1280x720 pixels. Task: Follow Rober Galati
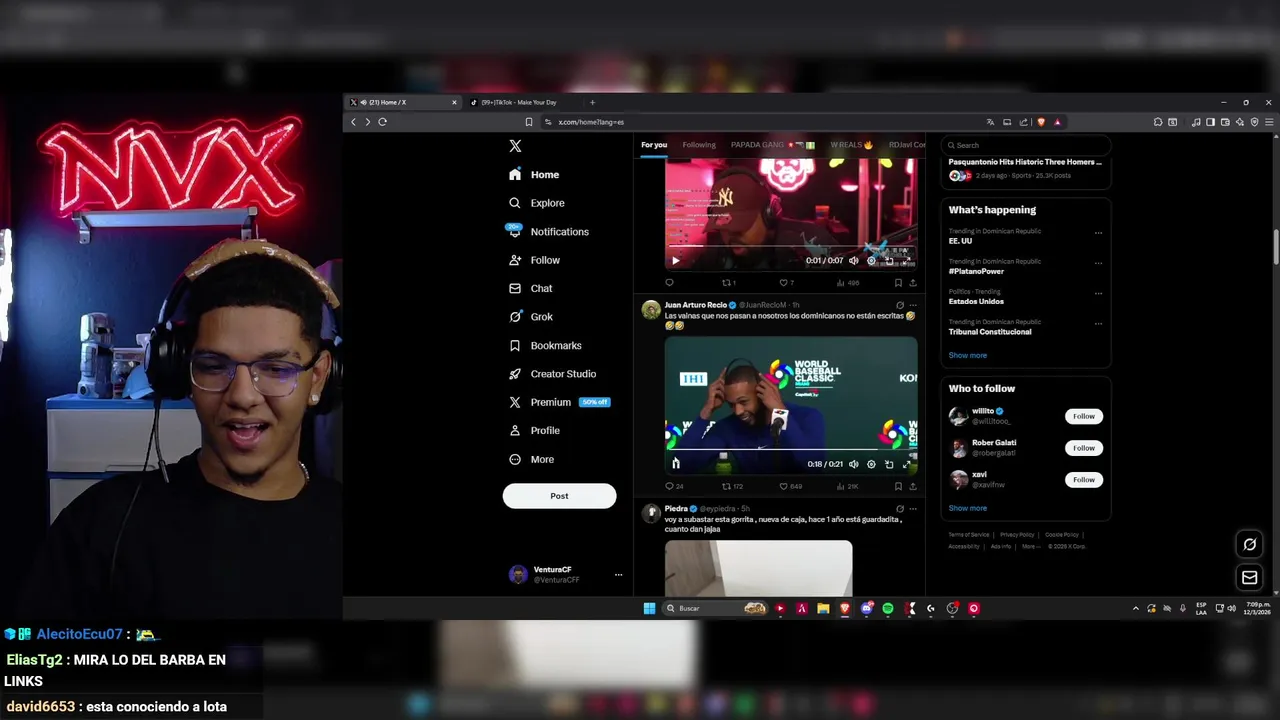(x=1084, y=448)
